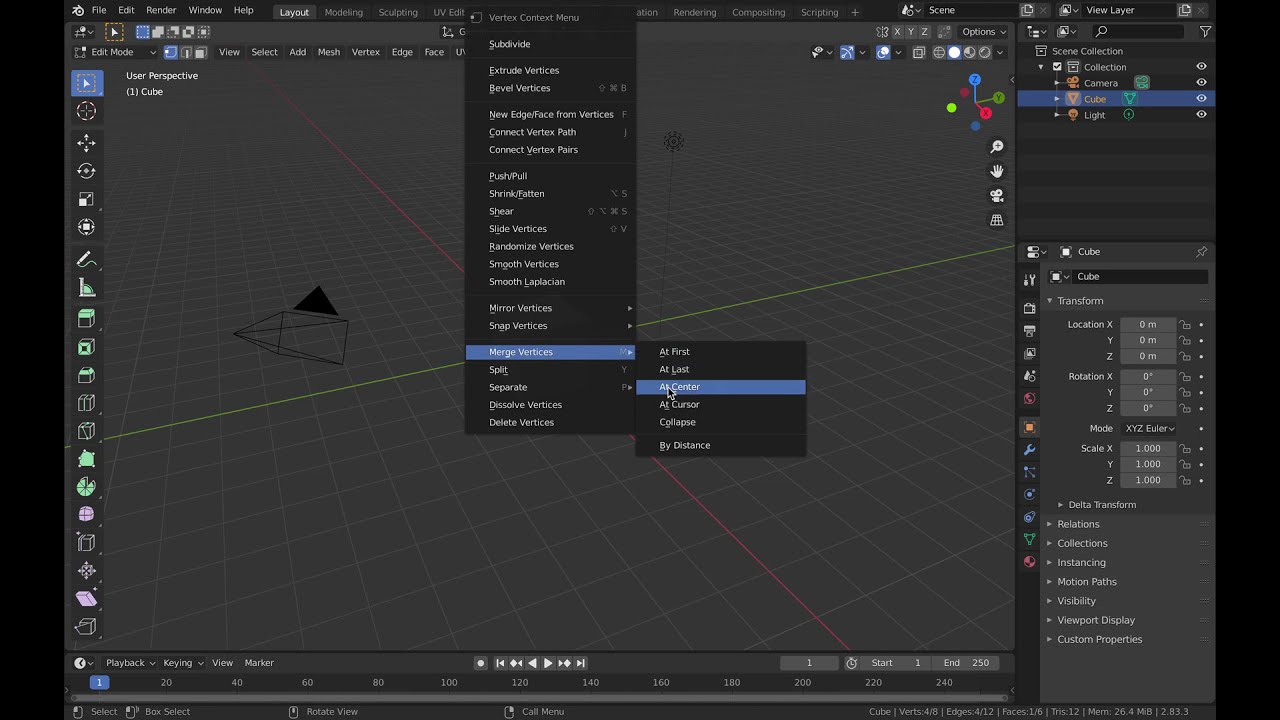Screen dimensions: 1280x720
Task: Enable face select mode
Action: pos(200,52)
